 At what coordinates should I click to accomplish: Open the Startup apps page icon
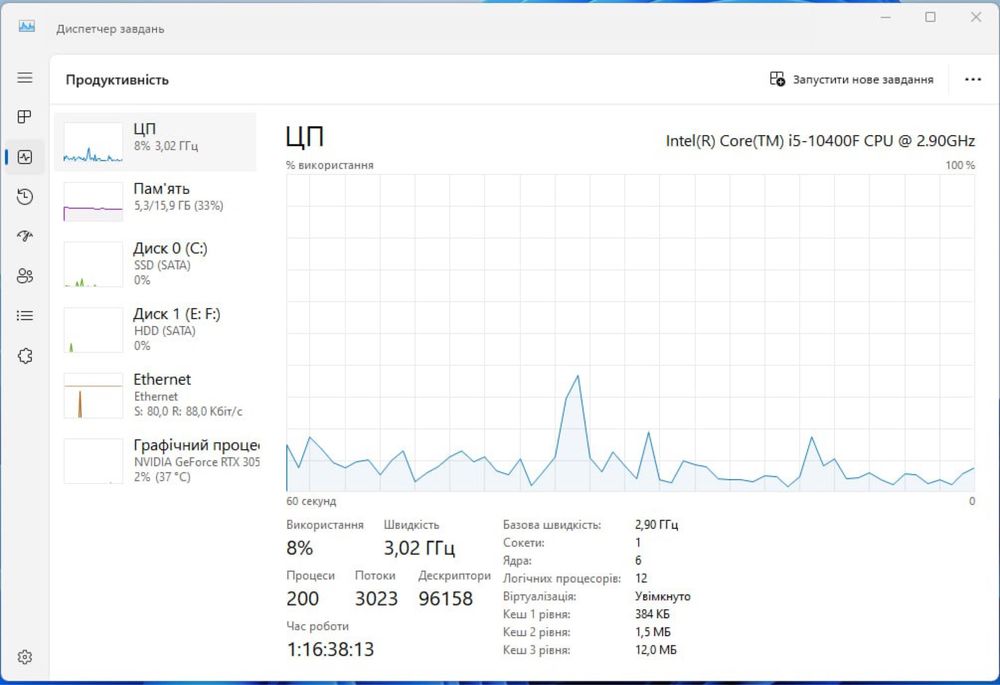[25, 236]
